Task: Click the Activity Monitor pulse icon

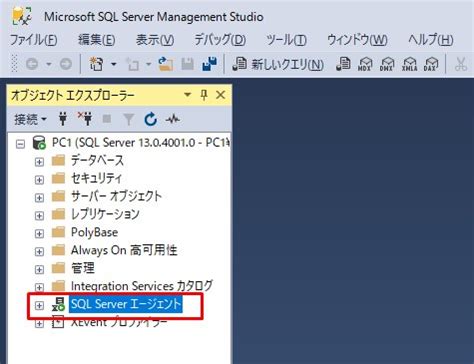Action: [173, 119]
